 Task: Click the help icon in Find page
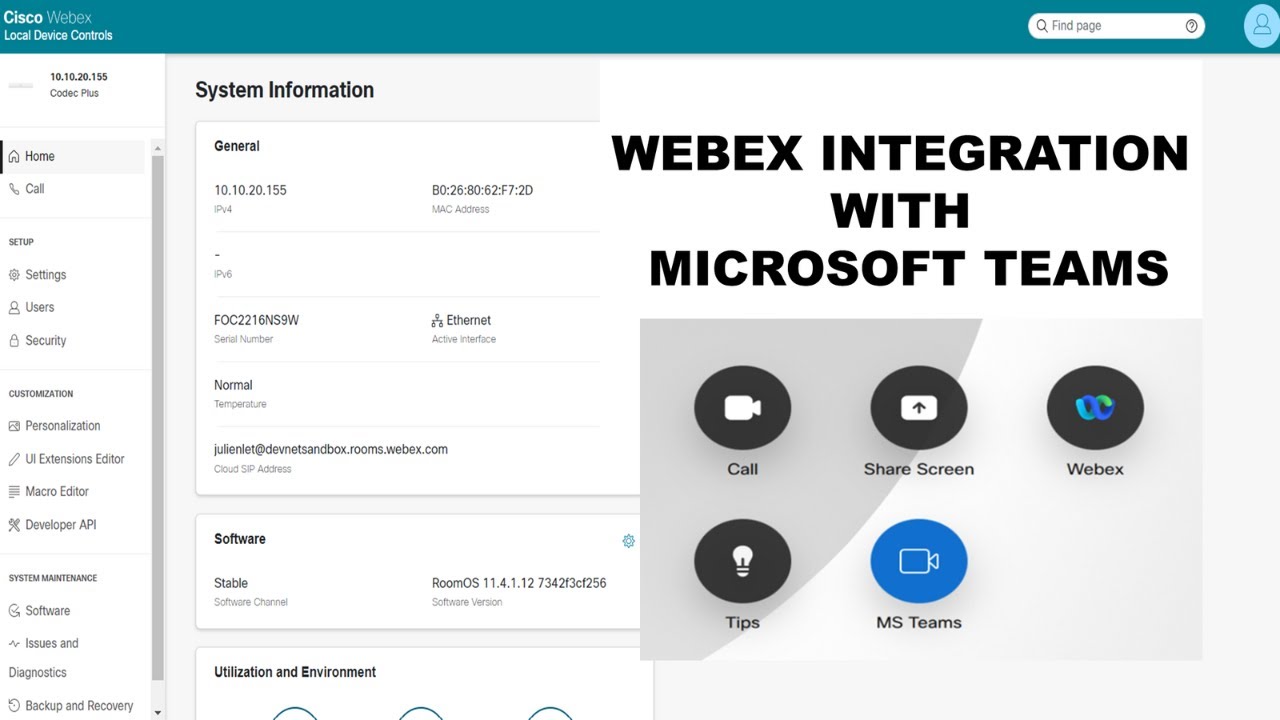coord(1191,26)
